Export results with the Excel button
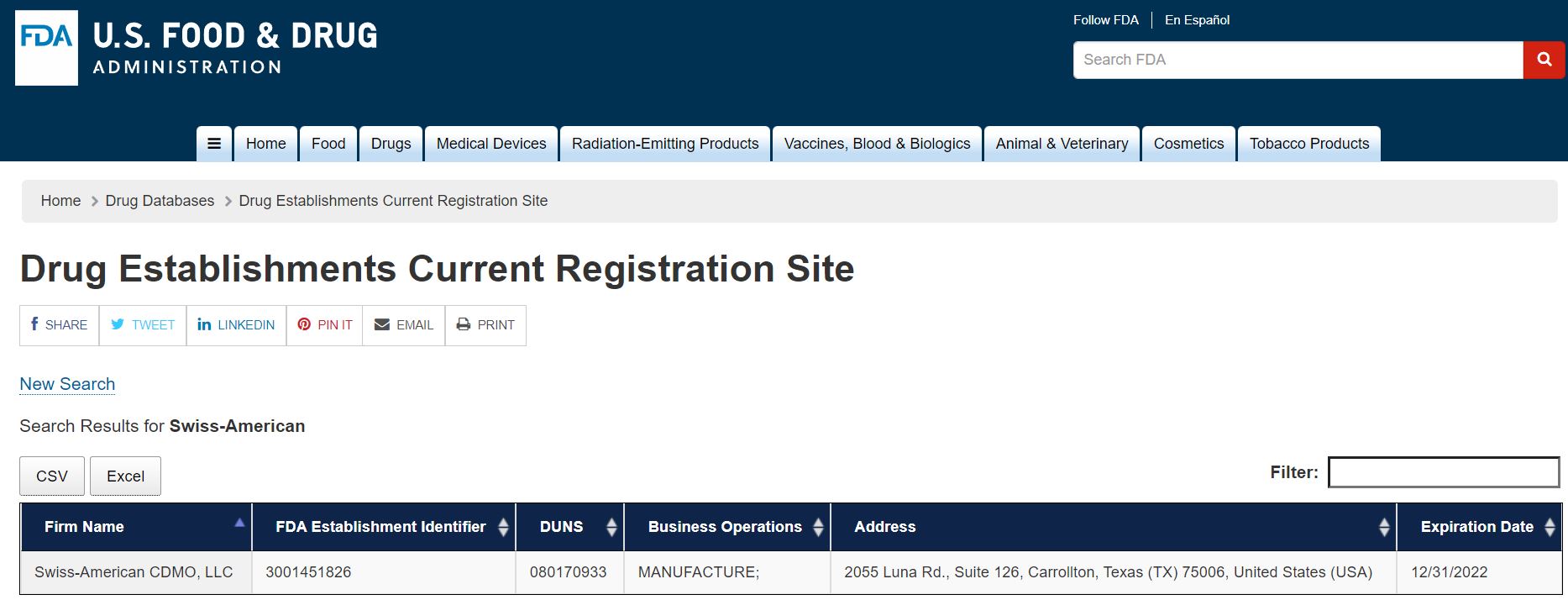The height and width of the screenshot is (600, 1568). click(x=125, y=476)
